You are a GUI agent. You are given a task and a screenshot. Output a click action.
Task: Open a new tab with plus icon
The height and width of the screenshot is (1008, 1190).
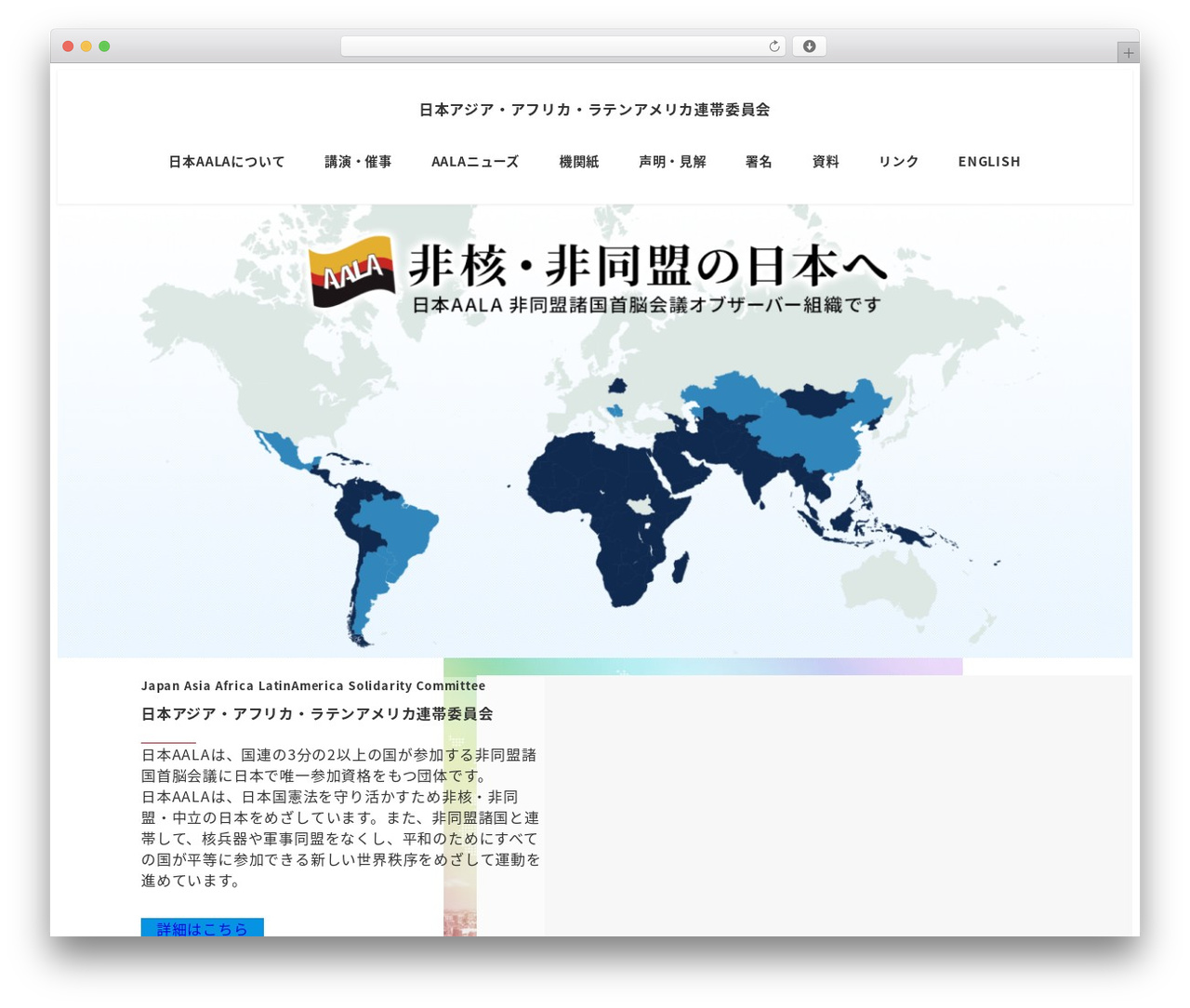click(1128, 53)
